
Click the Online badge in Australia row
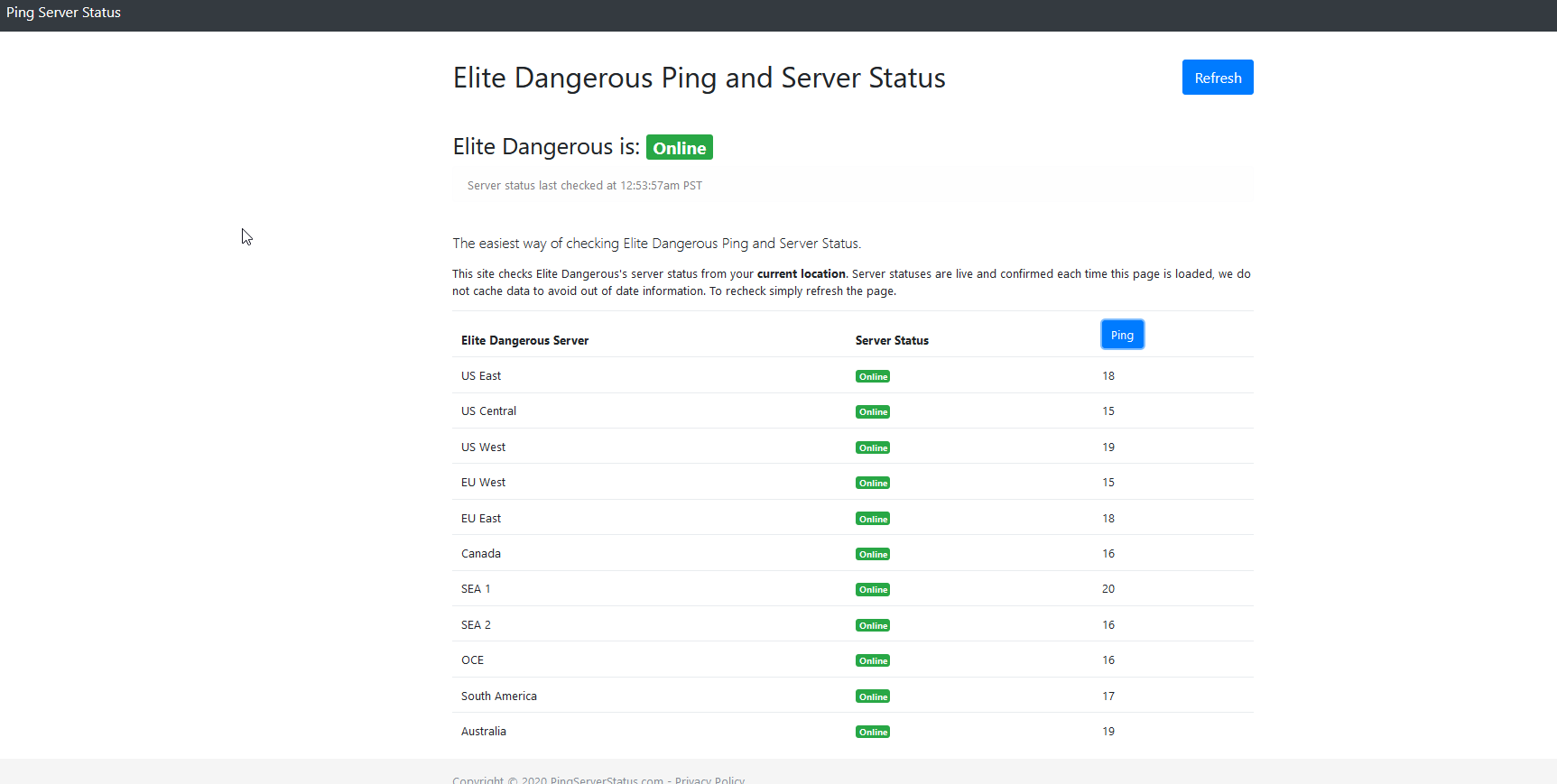[x=873, y=732]
